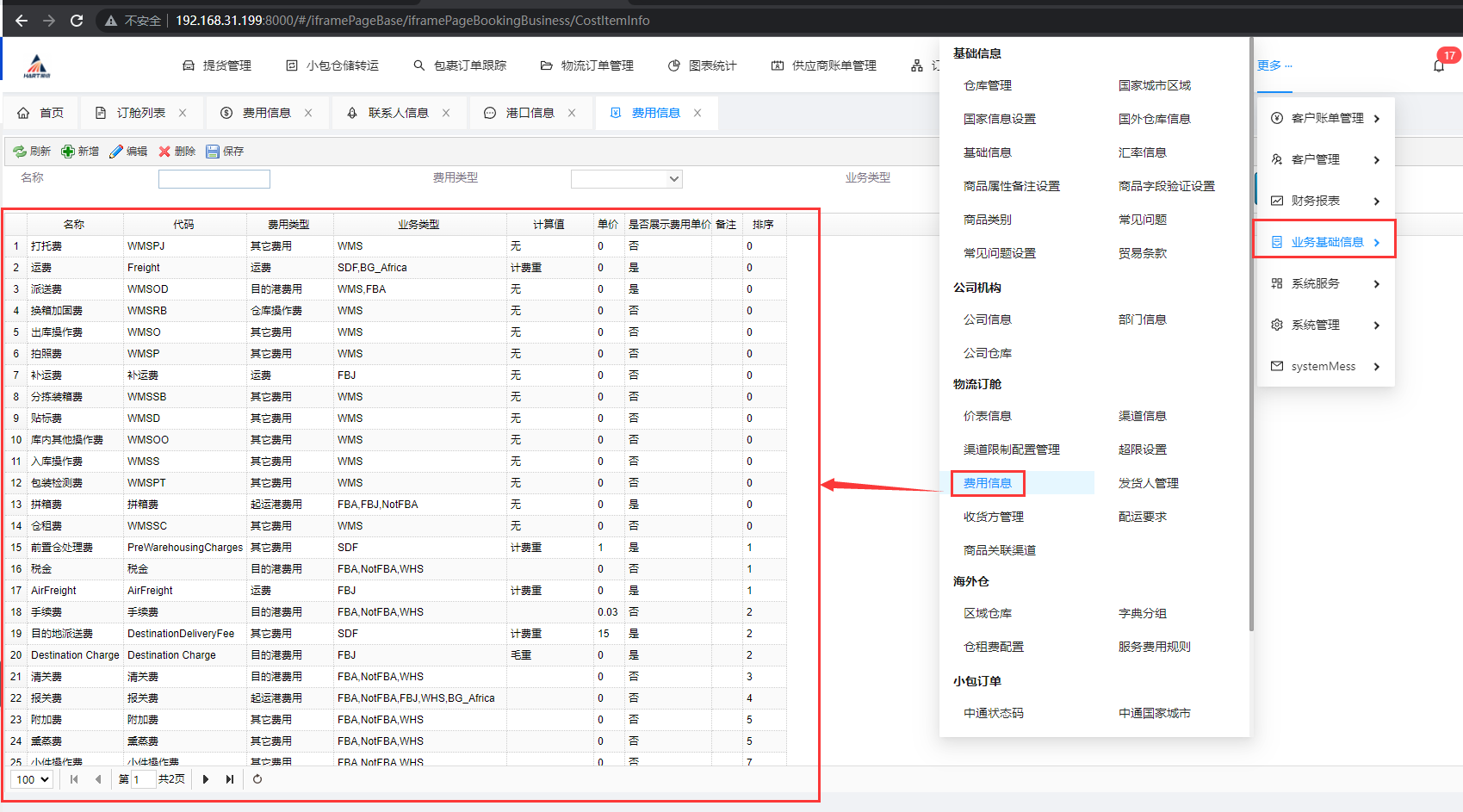This screenshot has width=1463, height=812.
Task: Click the green refresh (刷新) toolbar icon
Action: (x=20, y=152)
